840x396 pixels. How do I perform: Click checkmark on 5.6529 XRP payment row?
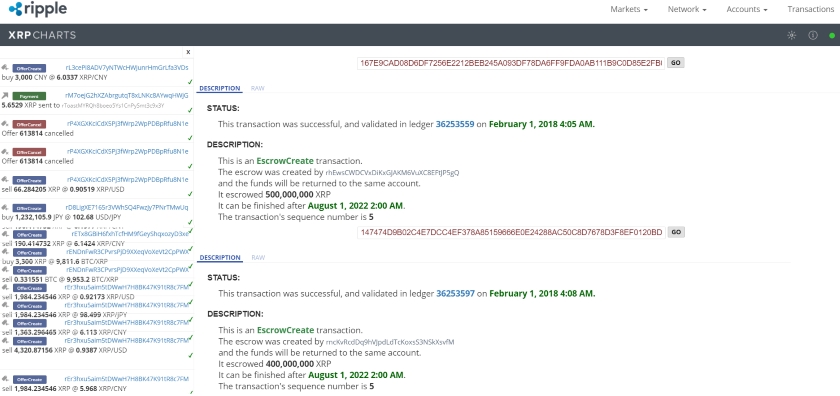[190, 110]
